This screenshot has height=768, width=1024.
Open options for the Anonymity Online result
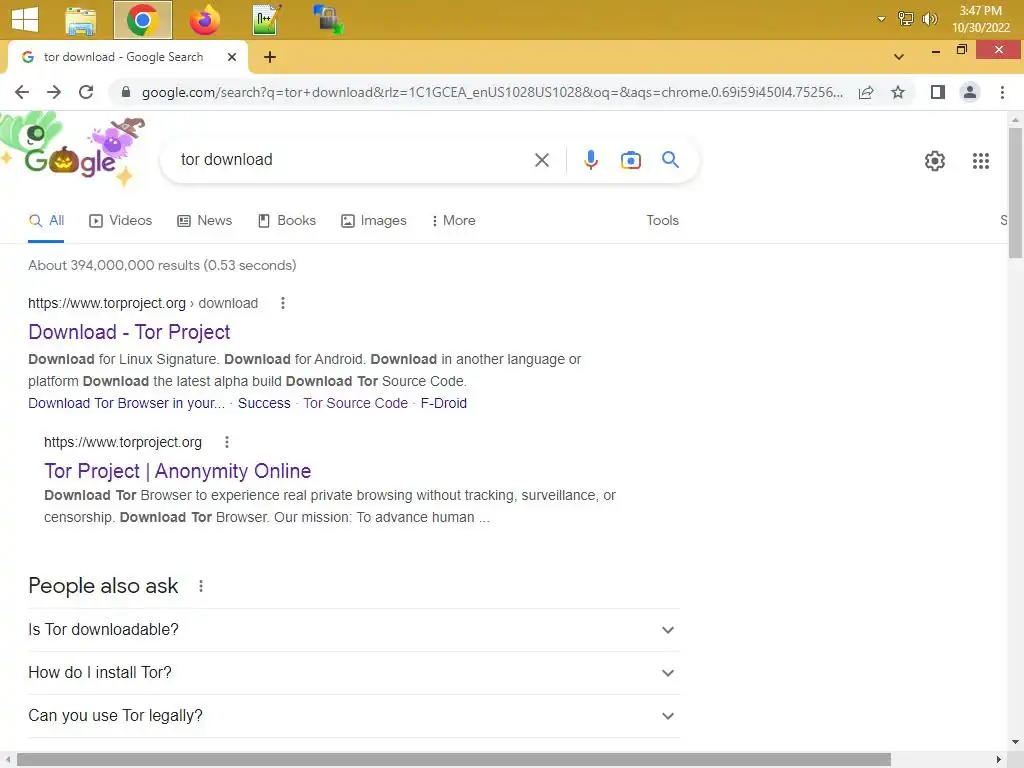[227, 442]
